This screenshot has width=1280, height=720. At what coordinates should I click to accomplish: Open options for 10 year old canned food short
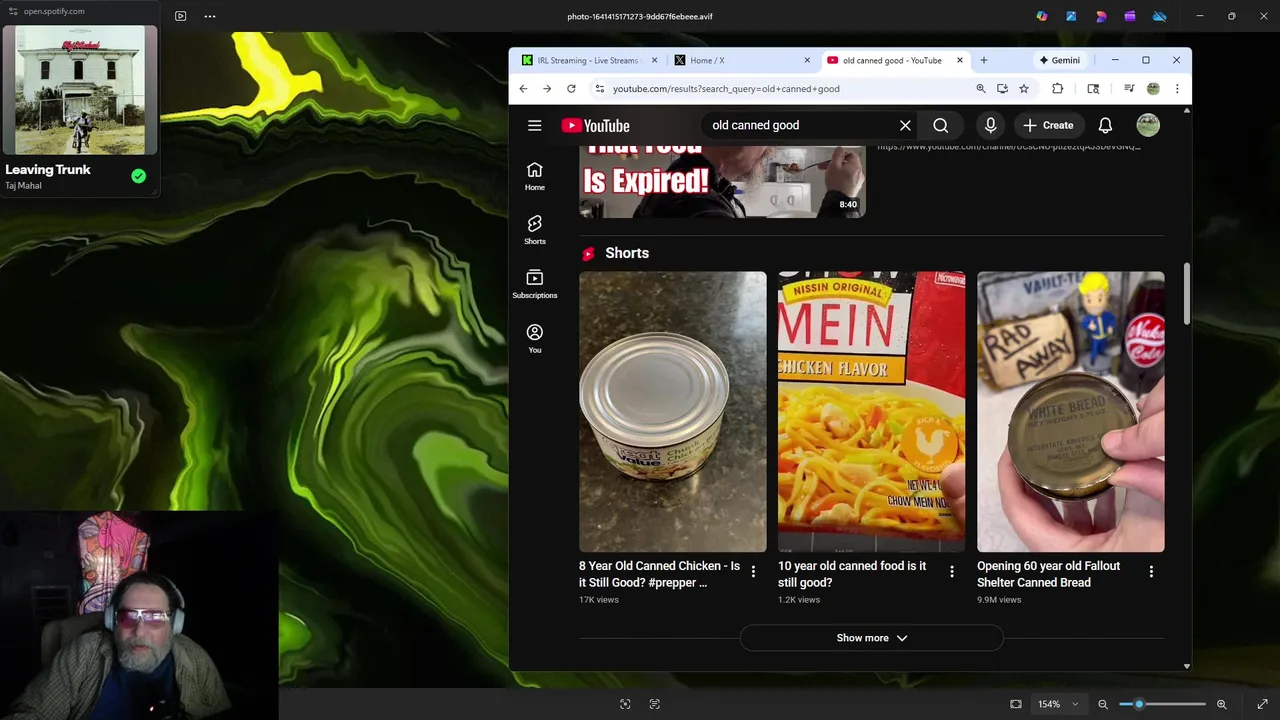[952, 572]
